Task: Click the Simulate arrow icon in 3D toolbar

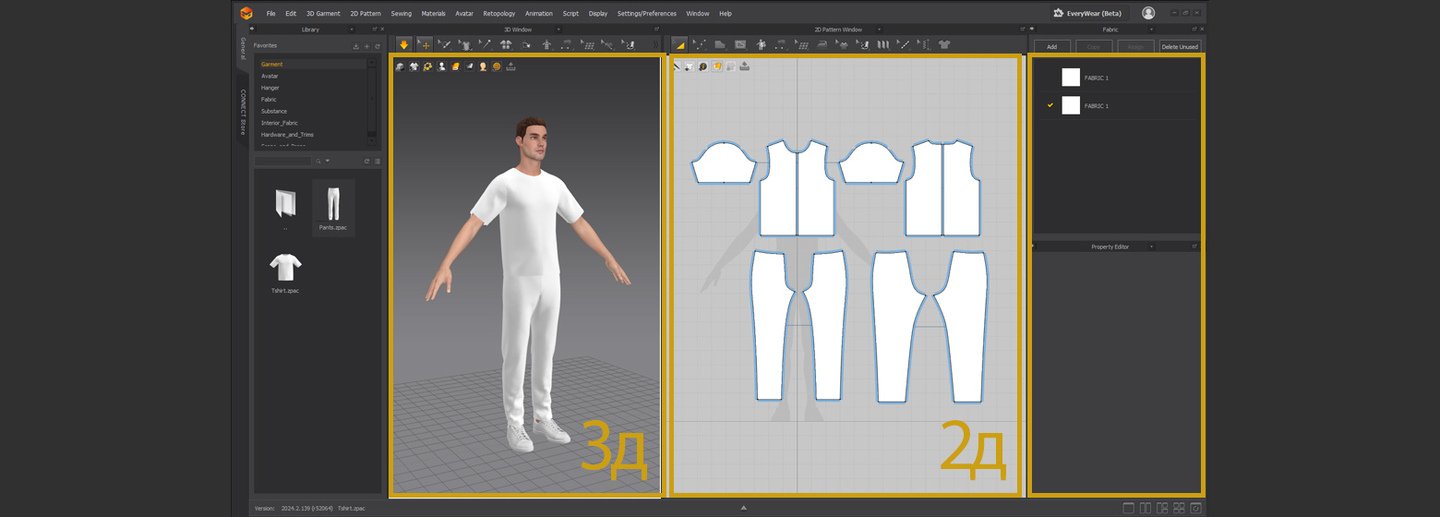Action: click(x=404, y=45)
